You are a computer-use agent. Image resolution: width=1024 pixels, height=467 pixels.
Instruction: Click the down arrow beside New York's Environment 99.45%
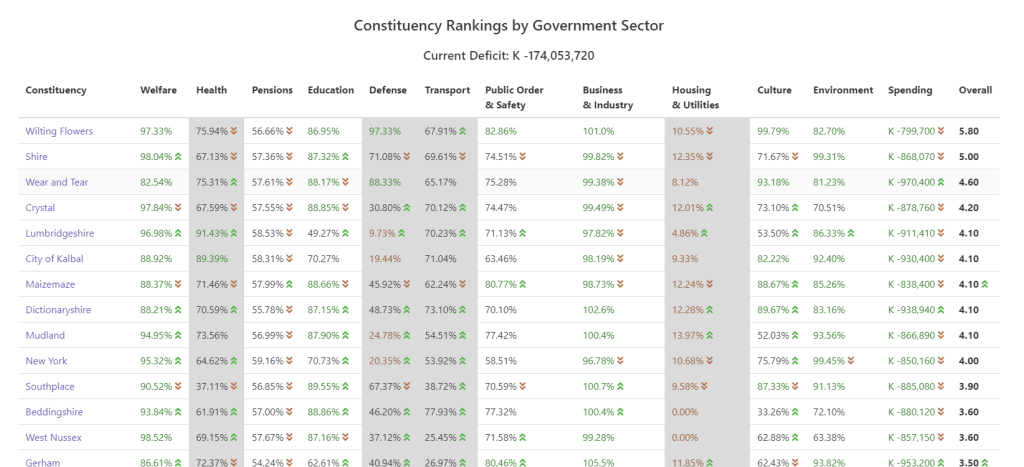tap(867, 362)
